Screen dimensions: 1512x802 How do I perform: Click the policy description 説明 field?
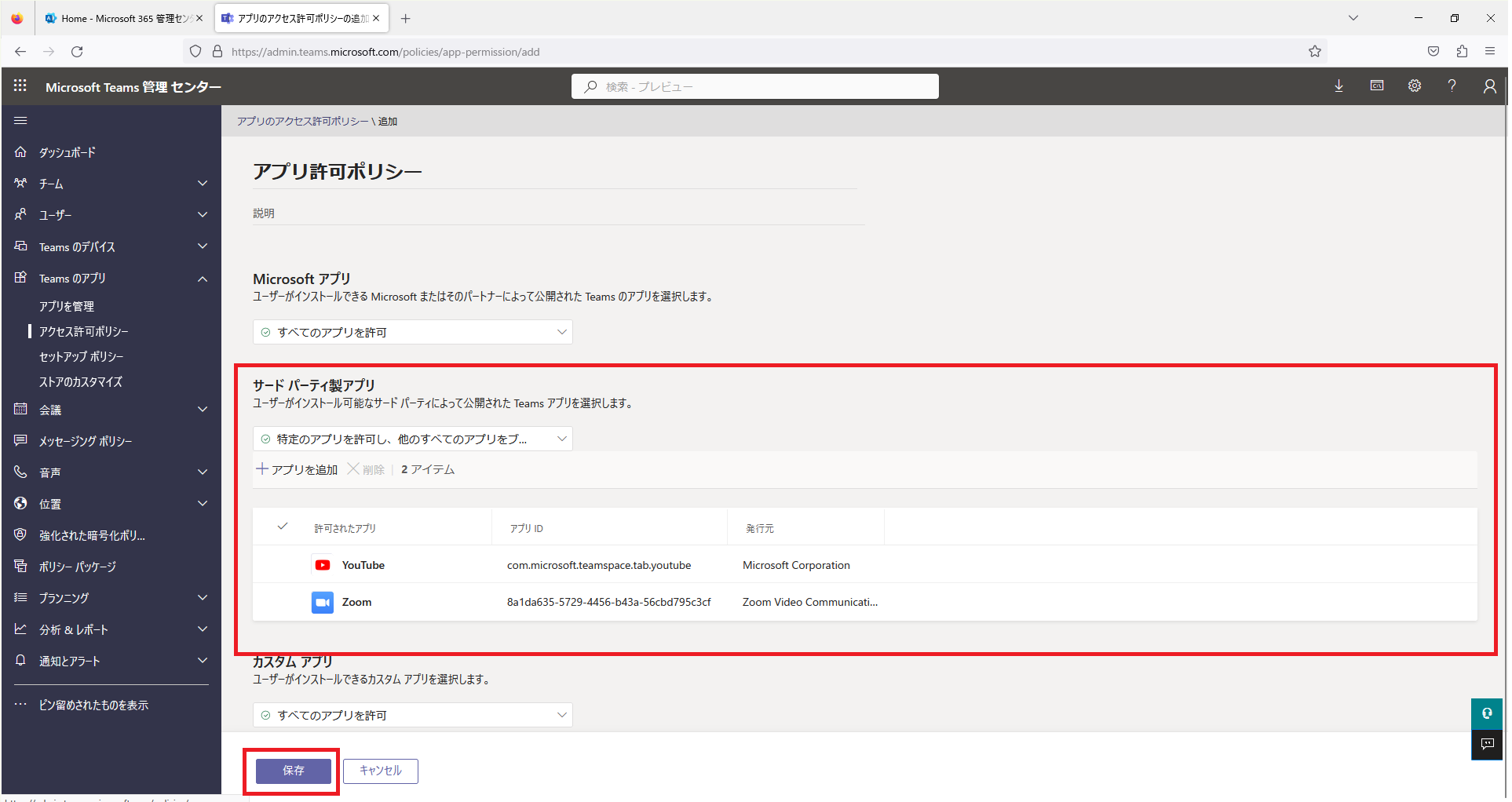559,213
